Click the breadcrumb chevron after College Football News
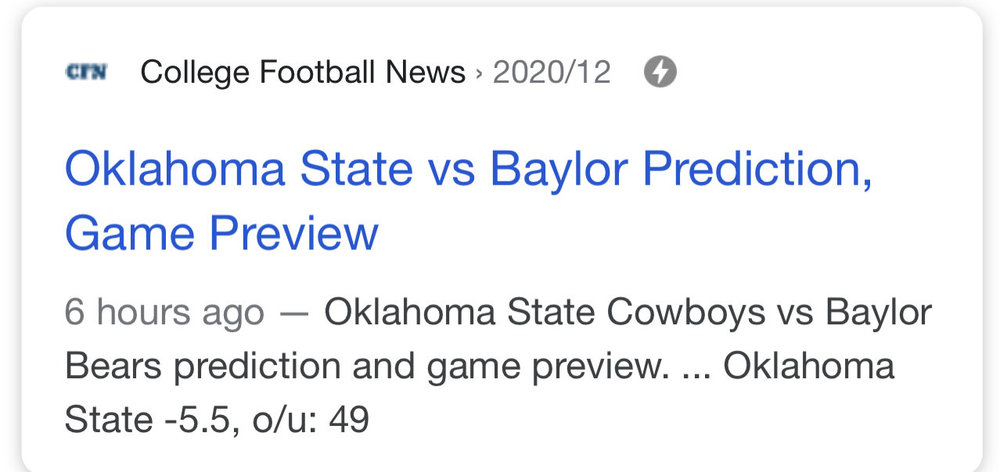The height and width of the screenshot is (472, 1000). [x=480, y=73]
